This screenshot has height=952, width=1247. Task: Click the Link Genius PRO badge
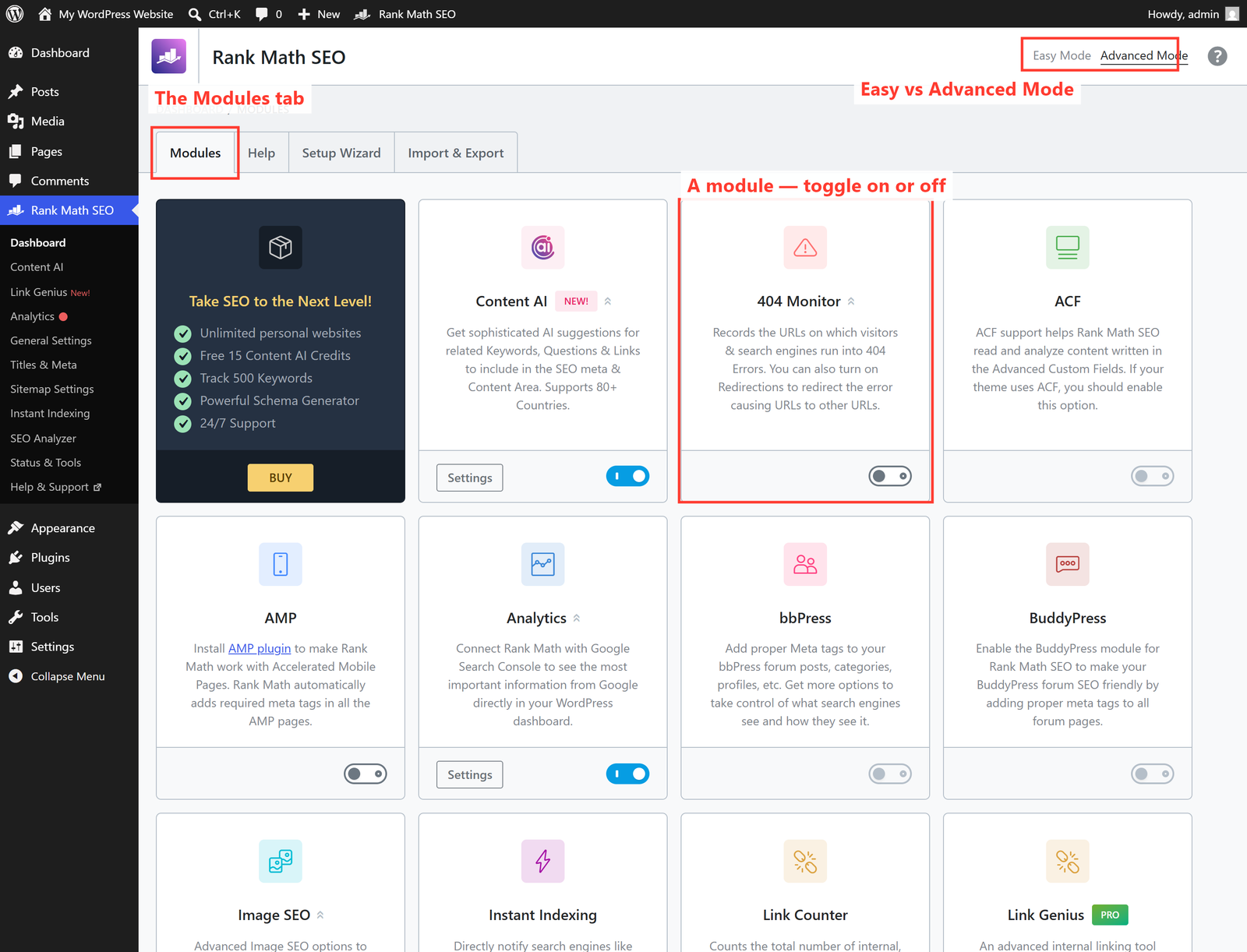pyautogui.click(x=1110, y=915)
